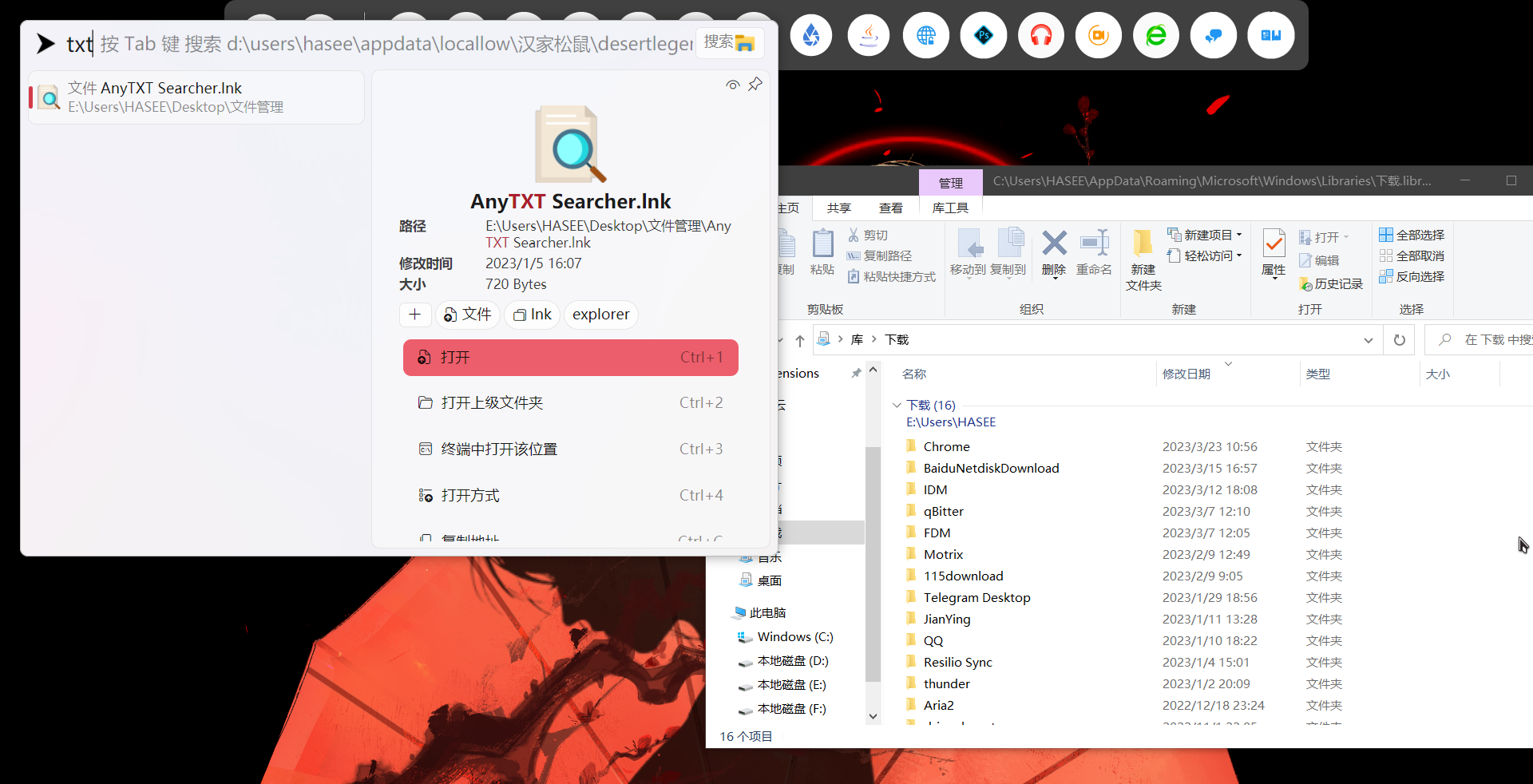This screenshot has width=1533, height=784.
Task: Collapse the 下载 (16) group
Action: [897, 405]
